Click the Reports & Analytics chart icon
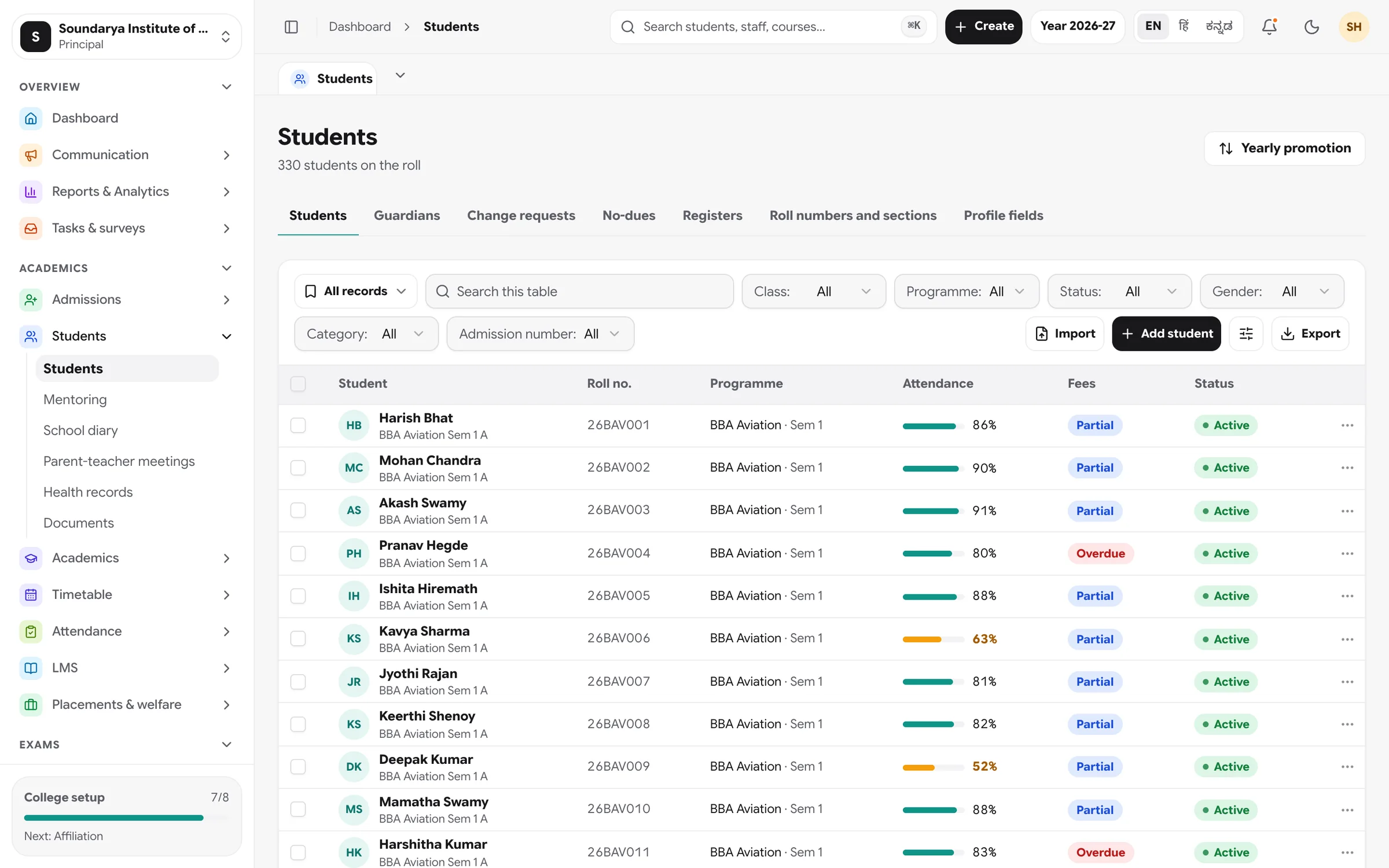This screenshot has width=1389, height=868. [31, 192]
